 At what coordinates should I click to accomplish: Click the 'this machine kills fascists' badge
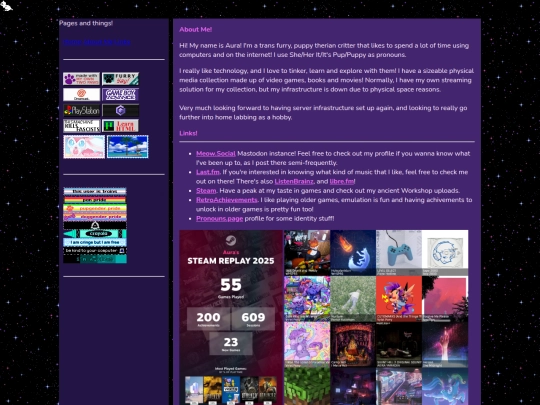tap(82, 126)
